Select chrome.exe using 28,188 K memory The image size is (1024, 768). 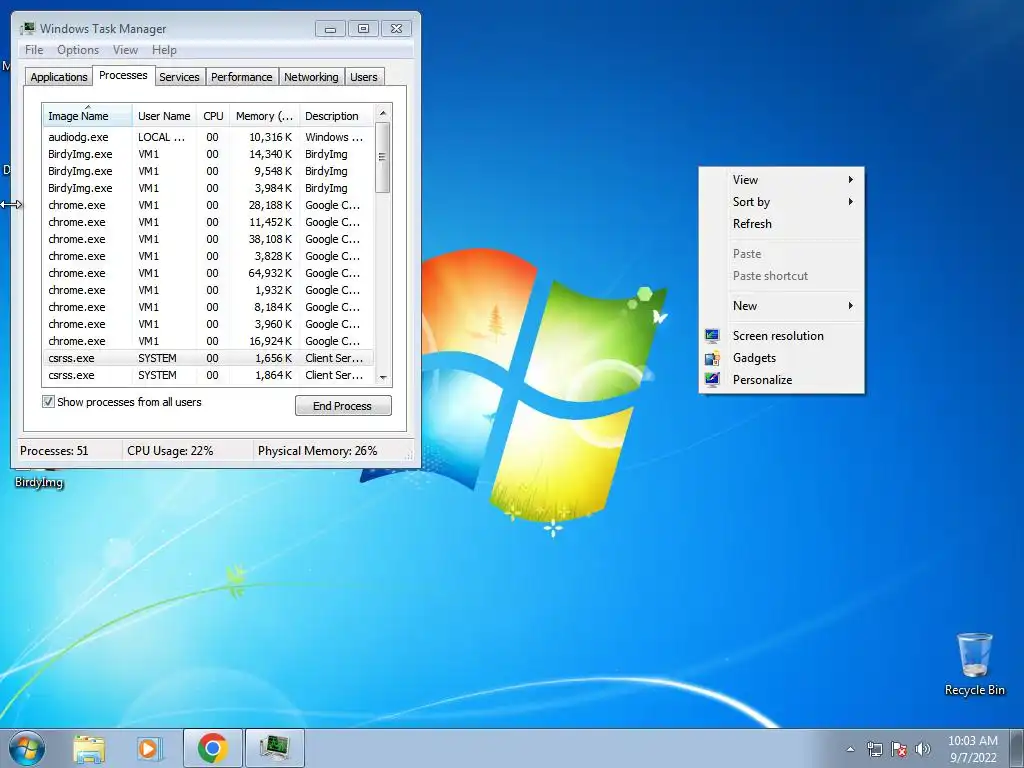[x=208, y=205]
